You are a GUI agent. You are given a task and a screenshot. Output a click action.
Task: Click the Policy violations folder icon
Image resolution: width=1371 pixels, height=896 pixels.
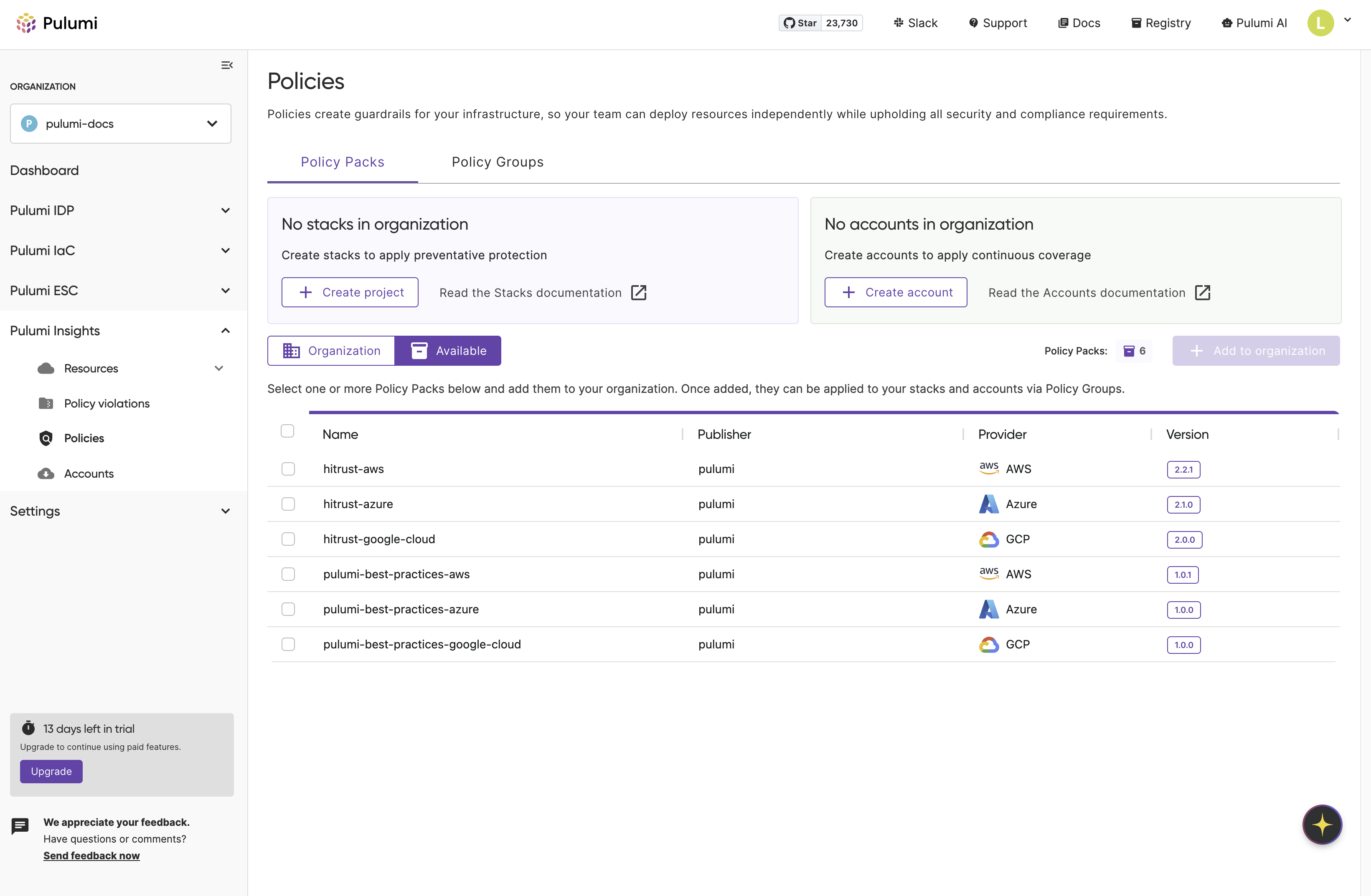pyautogui.click(x=46, y=404)
